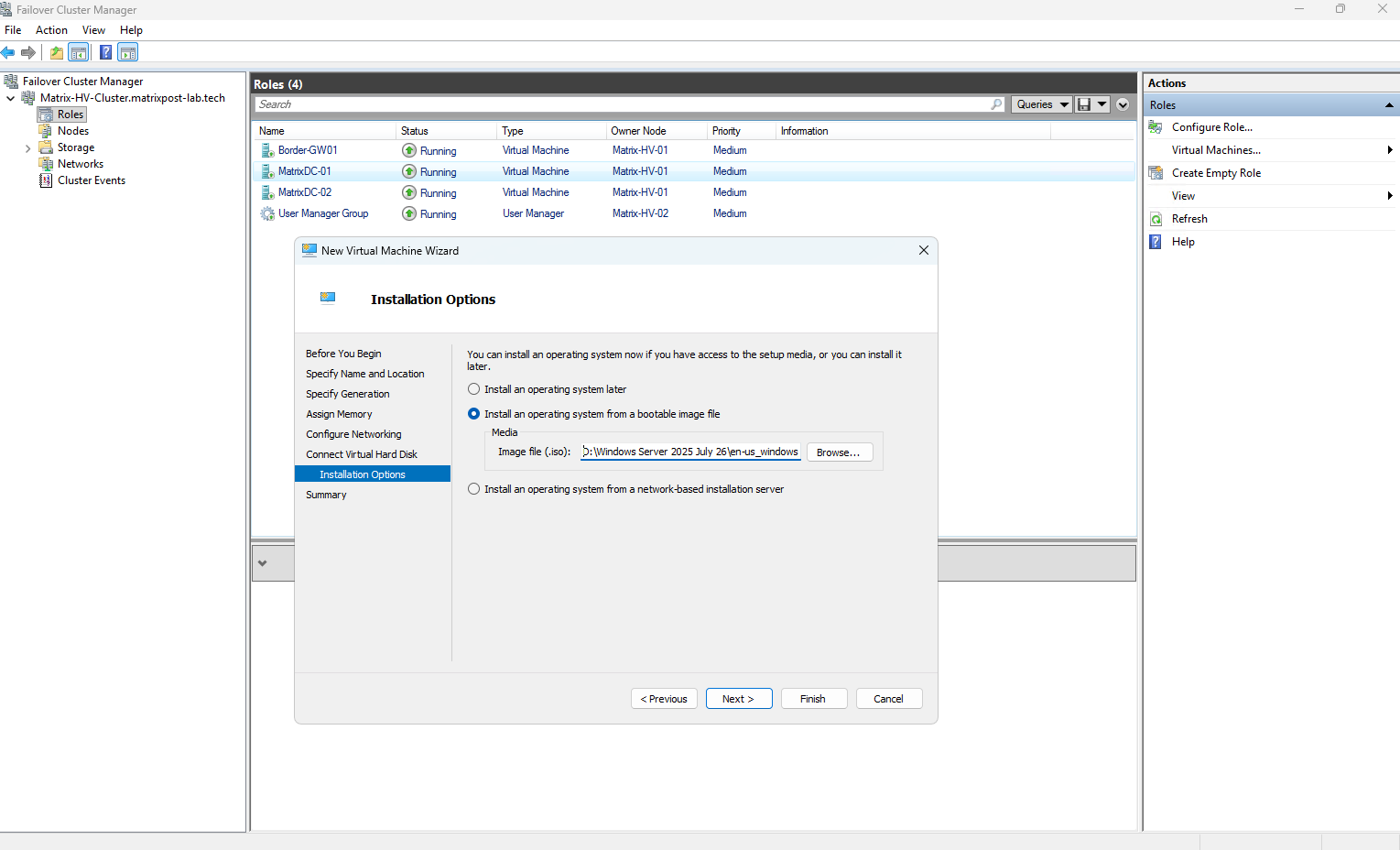1400x850 pixels.
Task: Toggle the Show/Hide Action Pane toolbar icon
Action: 128,52
